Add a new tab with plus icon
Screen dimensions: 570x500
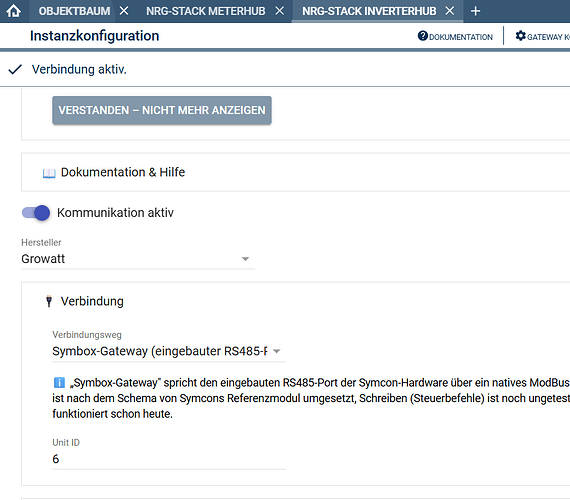[475, 11]
